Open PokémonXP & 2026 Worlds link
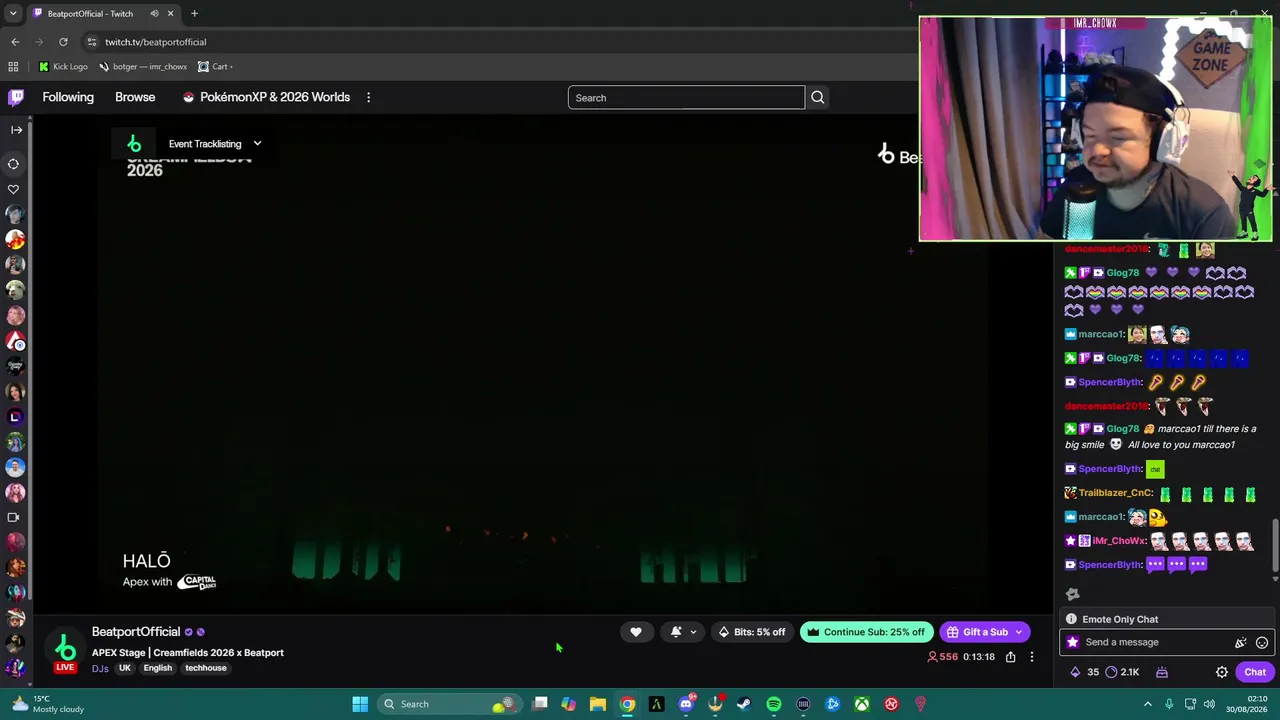This screenshot has height=720, width=1280. coord(266,97)
